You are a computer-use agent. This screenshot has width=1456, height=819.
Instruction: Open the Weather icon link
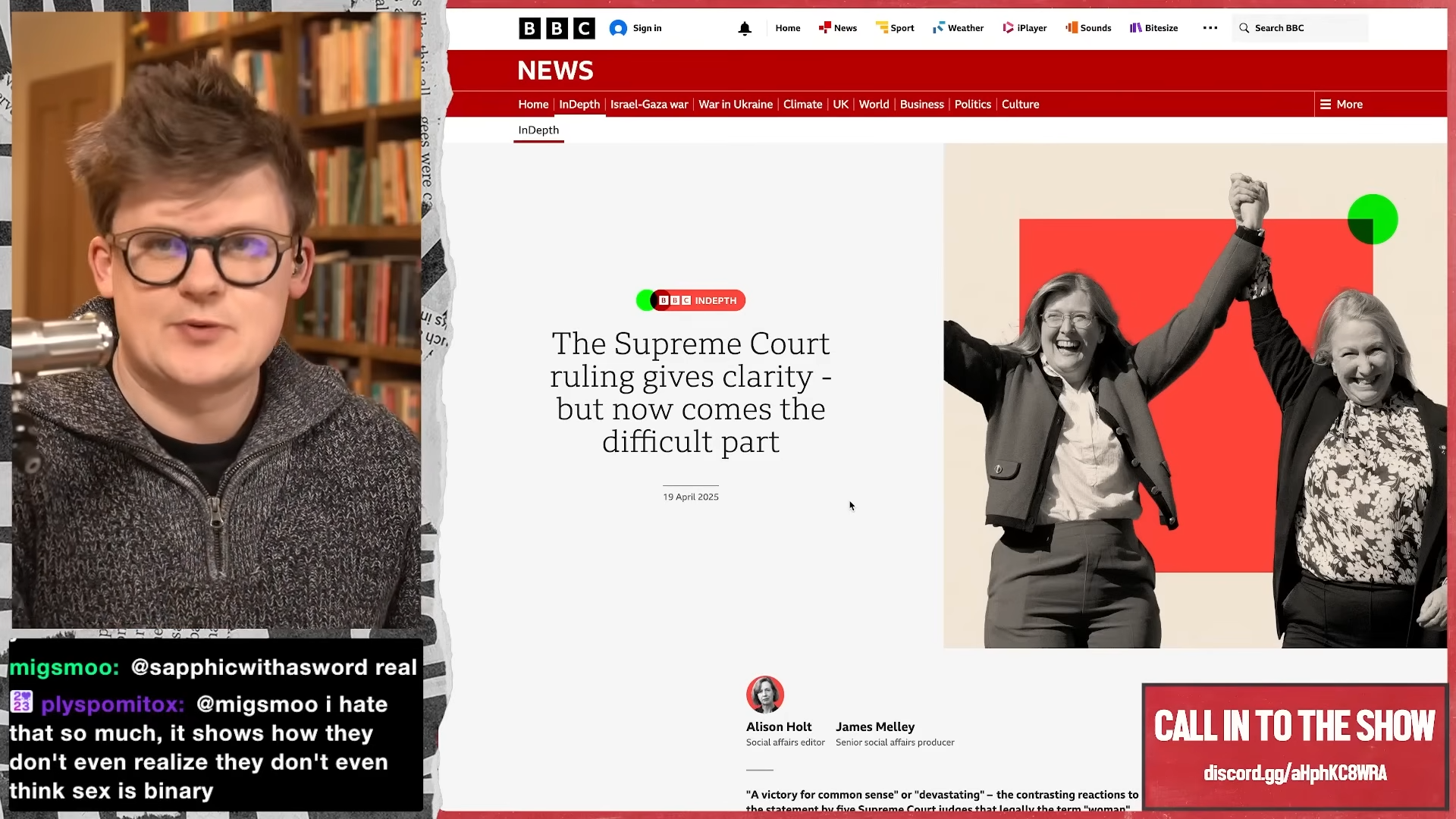[958, 28]
